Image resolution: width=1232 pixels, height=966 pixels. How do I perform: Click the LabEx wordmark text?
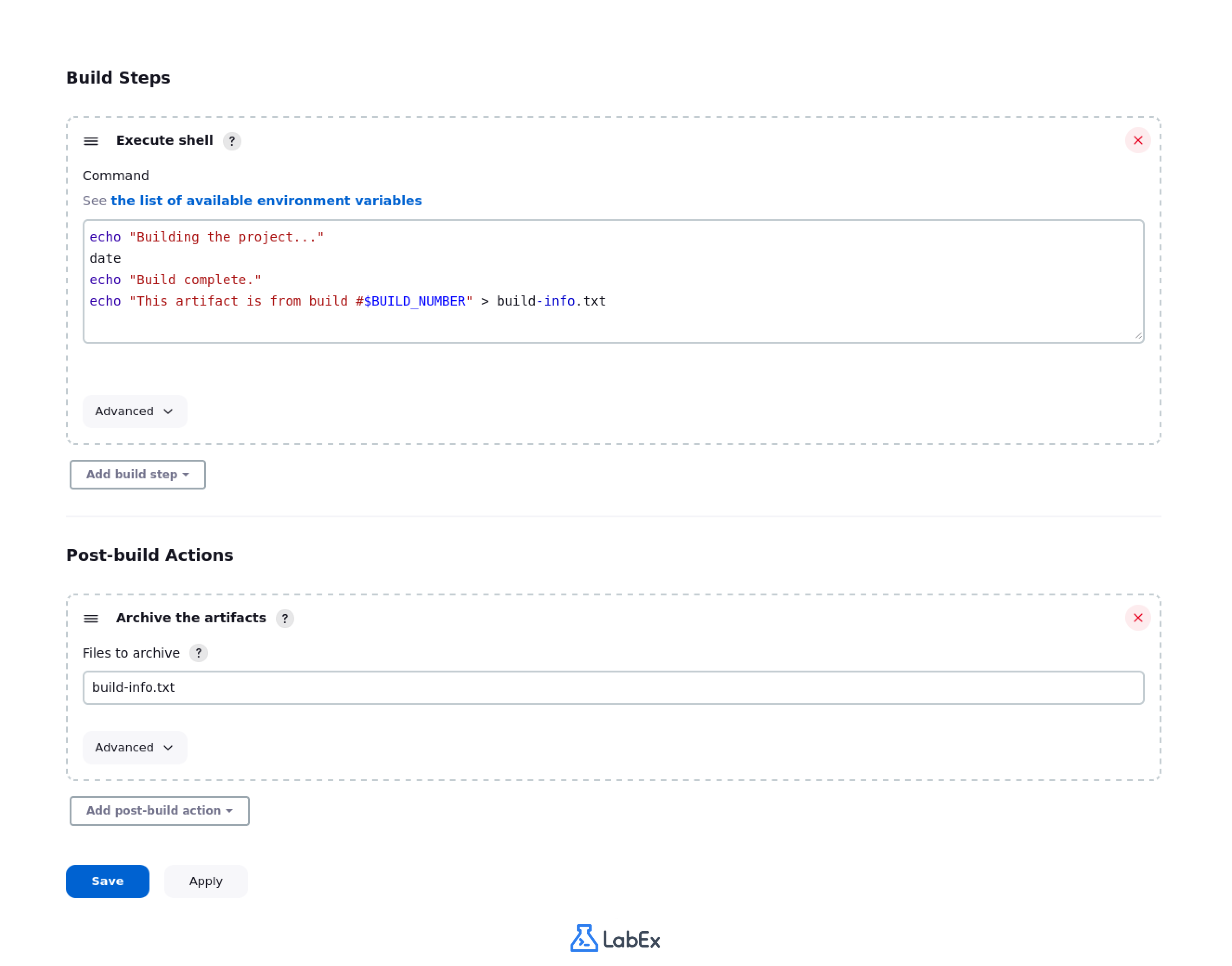point(630,938)
